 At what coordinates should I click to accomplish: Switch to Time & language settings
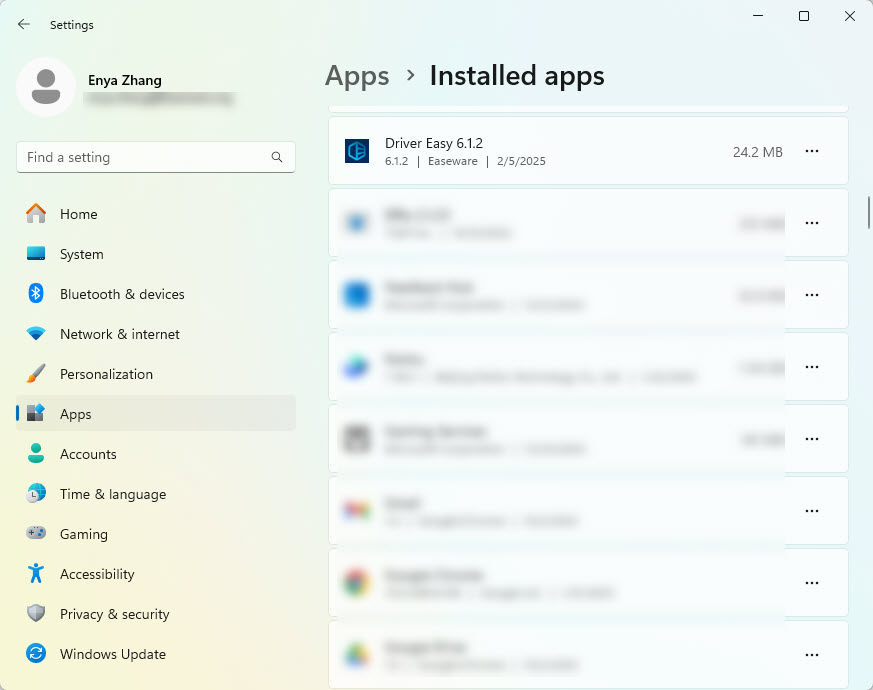(112, 494)
